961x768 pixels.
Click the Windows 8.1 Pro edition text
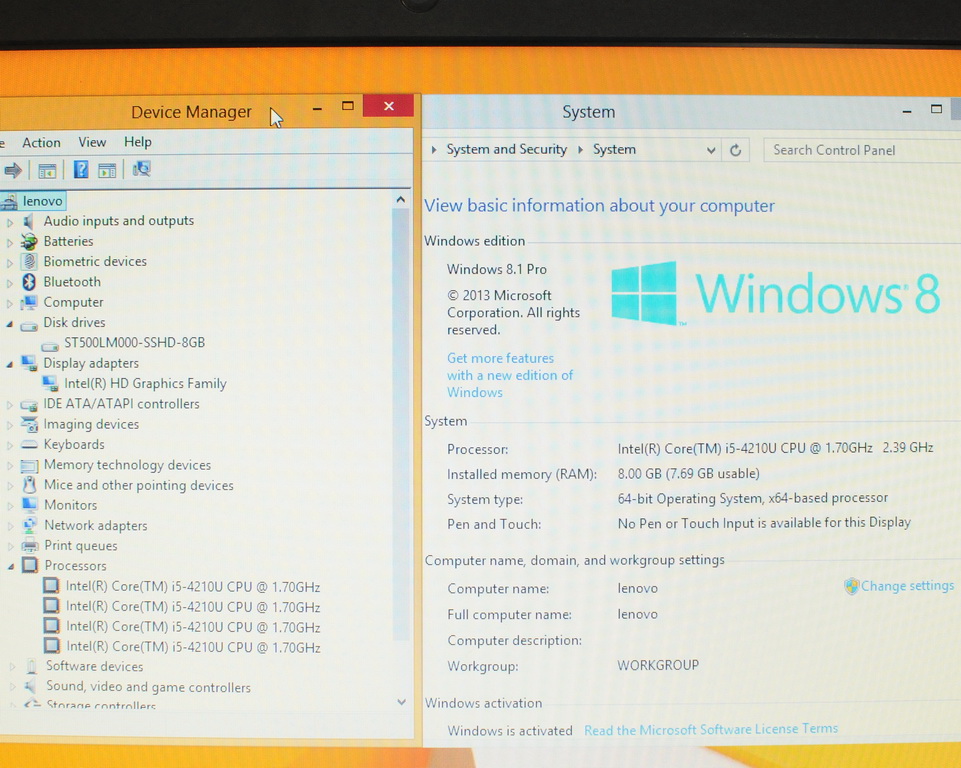tap(496, 270)
